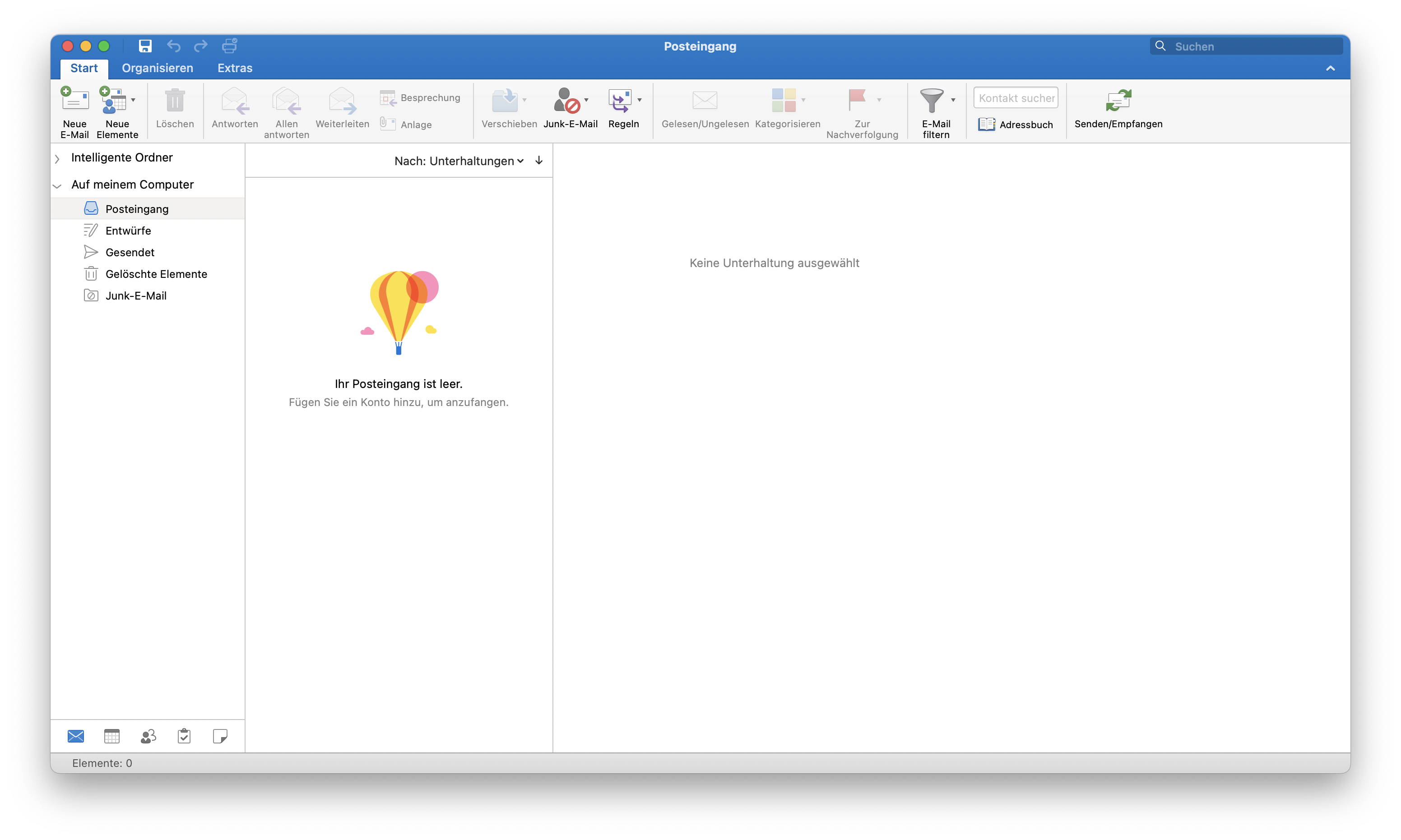Screen dimensions: 1401x840
Task: Open the Tasks view icon
Action: [x=184, y=736]
